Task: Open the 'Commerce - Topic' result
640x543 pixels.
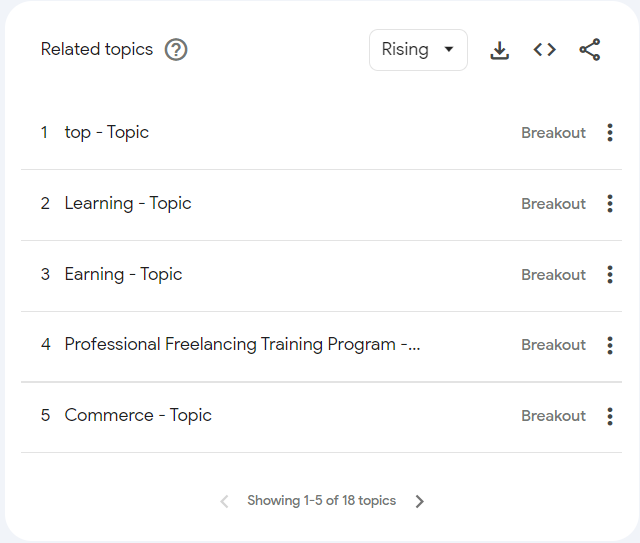Action: pos(138,415)
